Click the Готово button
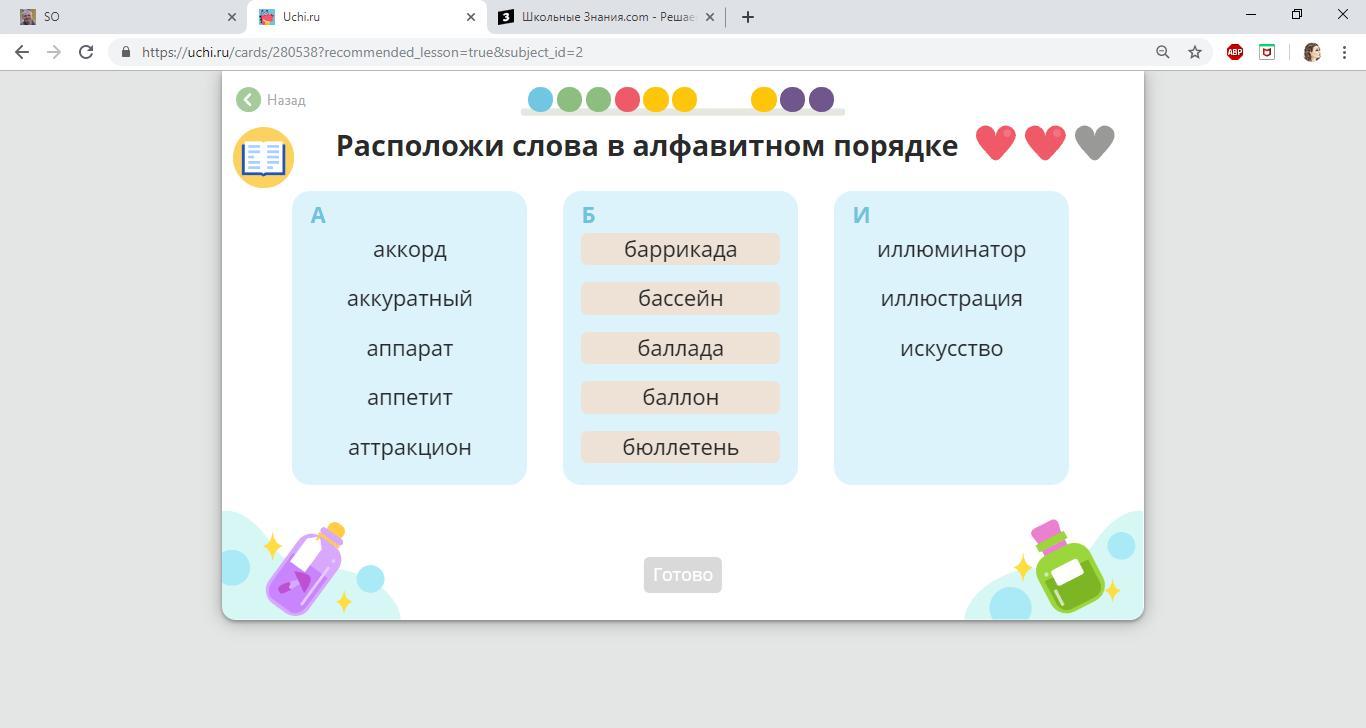The width and height of the screenshot is (1366, 728). [683, 575]
